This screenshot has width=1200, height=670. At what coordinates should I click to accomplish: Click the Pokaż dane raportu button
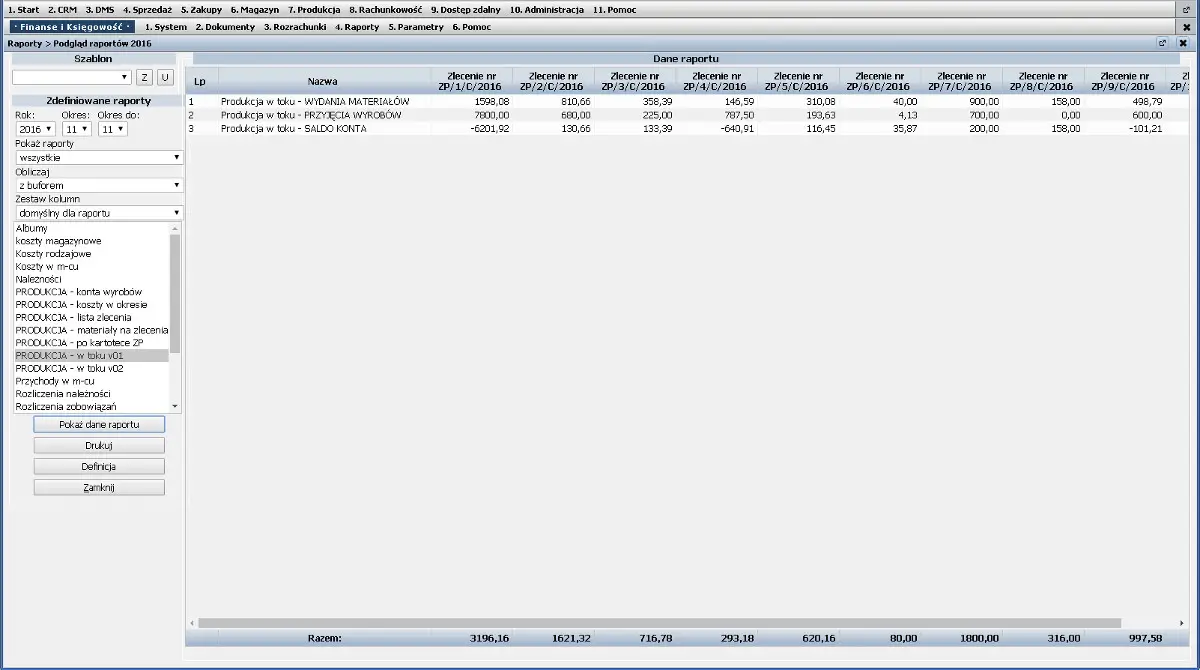pos(99,424)
